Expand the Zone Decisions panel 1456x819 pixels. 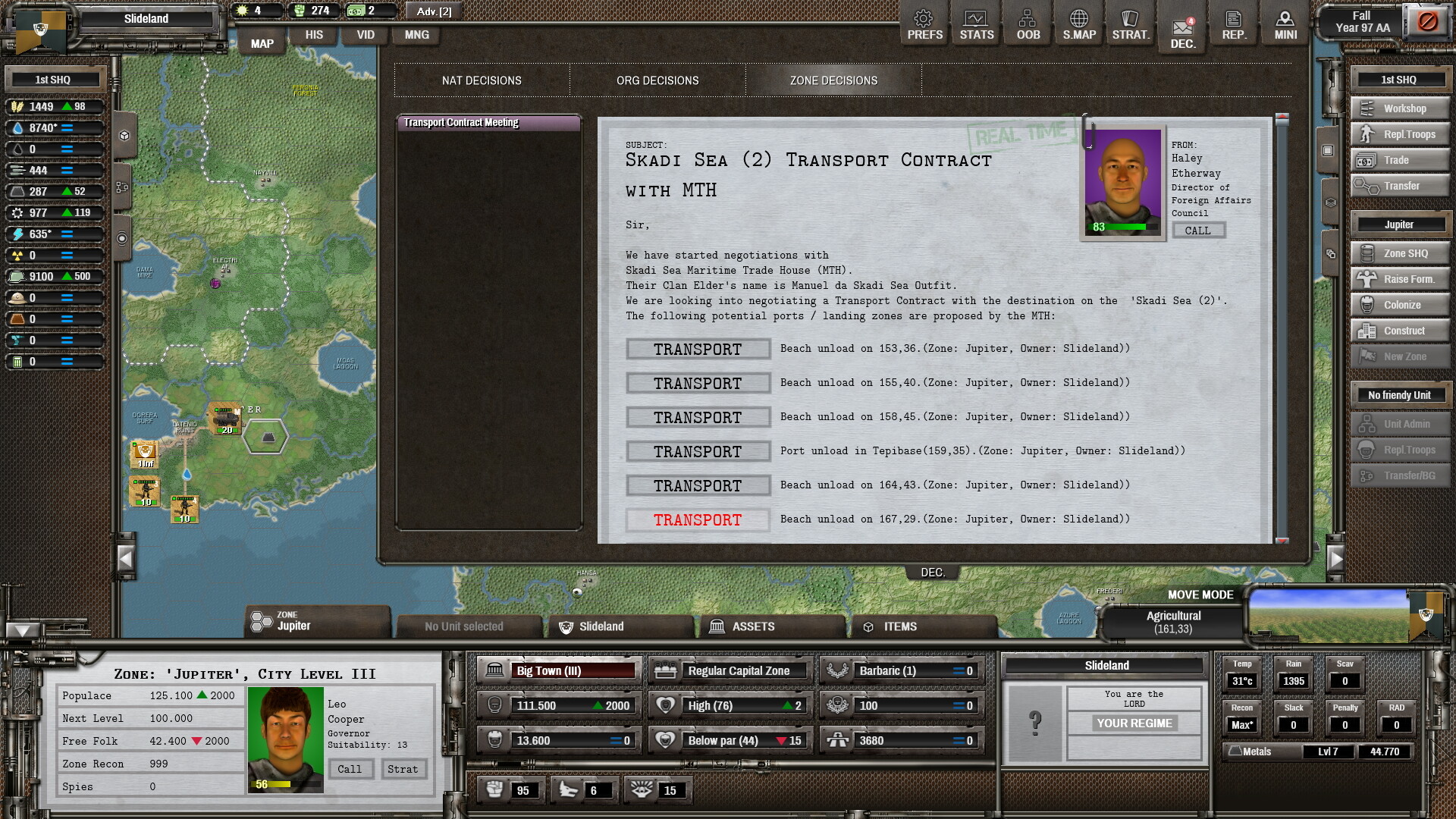click(834, 80)
